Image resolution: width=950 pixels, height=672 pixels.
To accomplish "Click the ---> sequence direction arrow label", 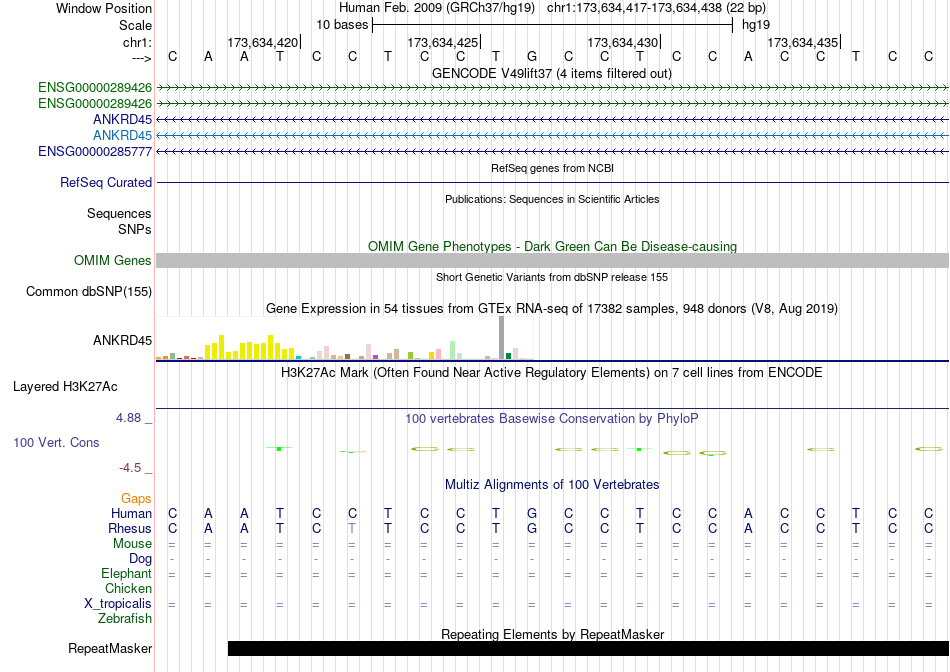I will pyautogui.click(x=141, y=58).
